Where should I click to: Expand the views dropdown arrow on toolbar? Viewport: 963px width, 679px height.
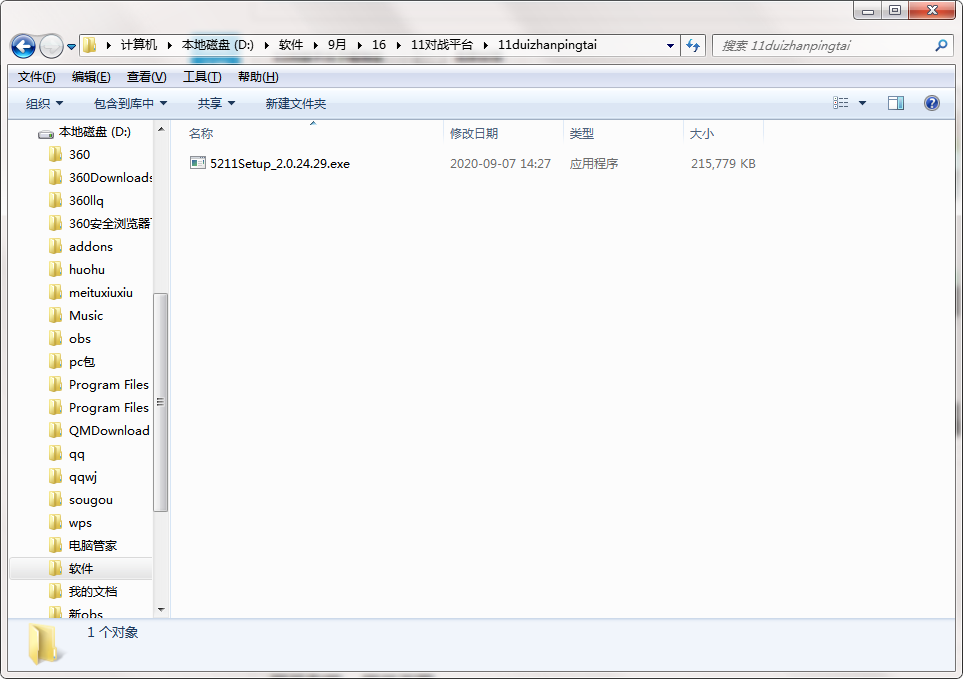[861, 103]
